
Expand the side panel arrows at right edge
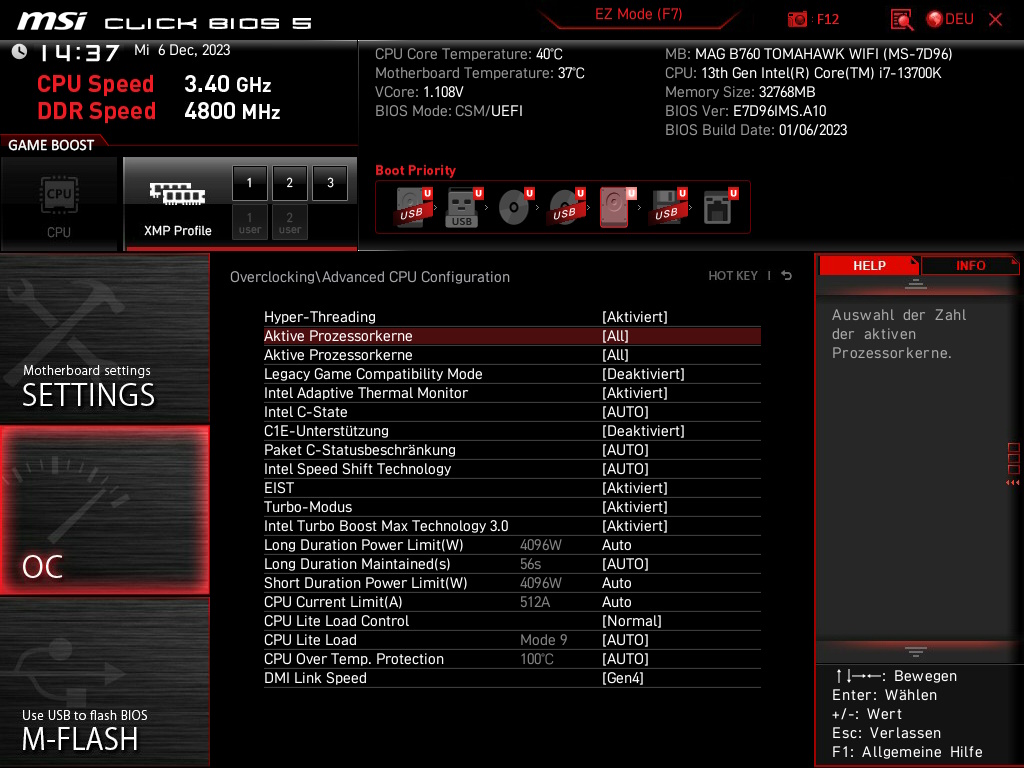point(1013,483)
